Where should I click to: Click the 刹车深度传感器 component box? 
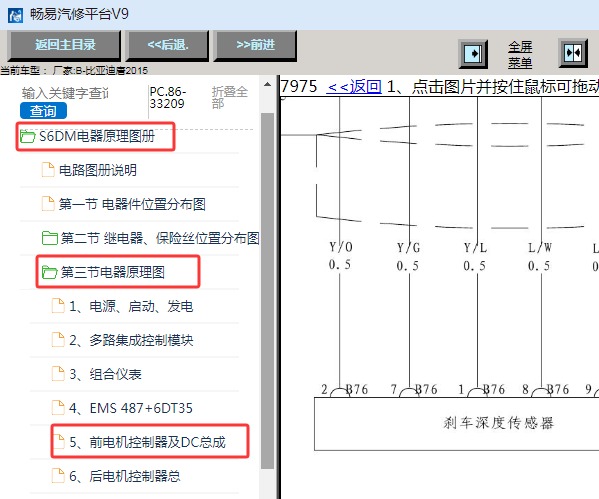coord(457,424)
